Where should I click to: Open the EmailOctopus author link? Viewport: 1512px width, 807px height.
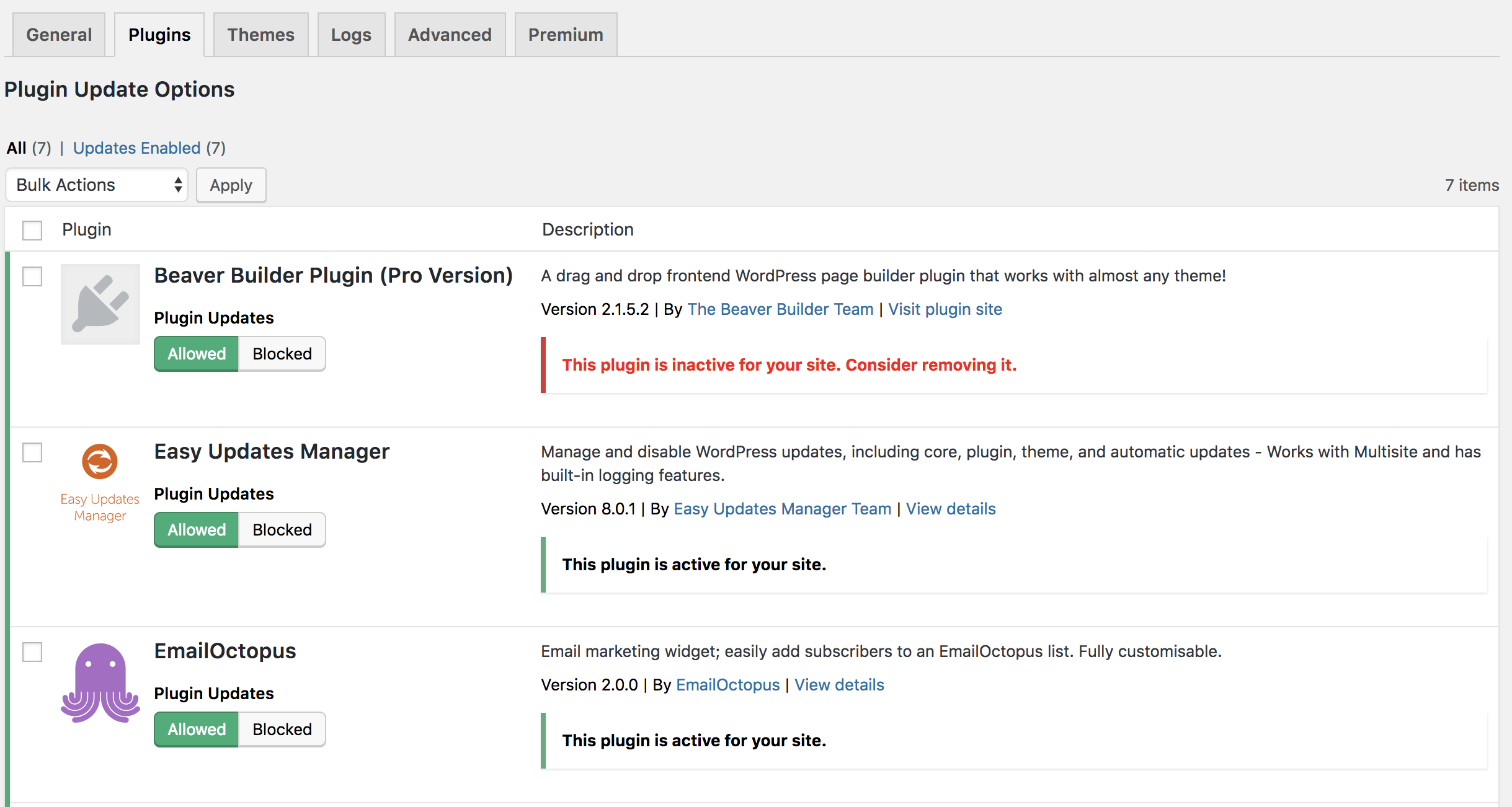[727, 685]
